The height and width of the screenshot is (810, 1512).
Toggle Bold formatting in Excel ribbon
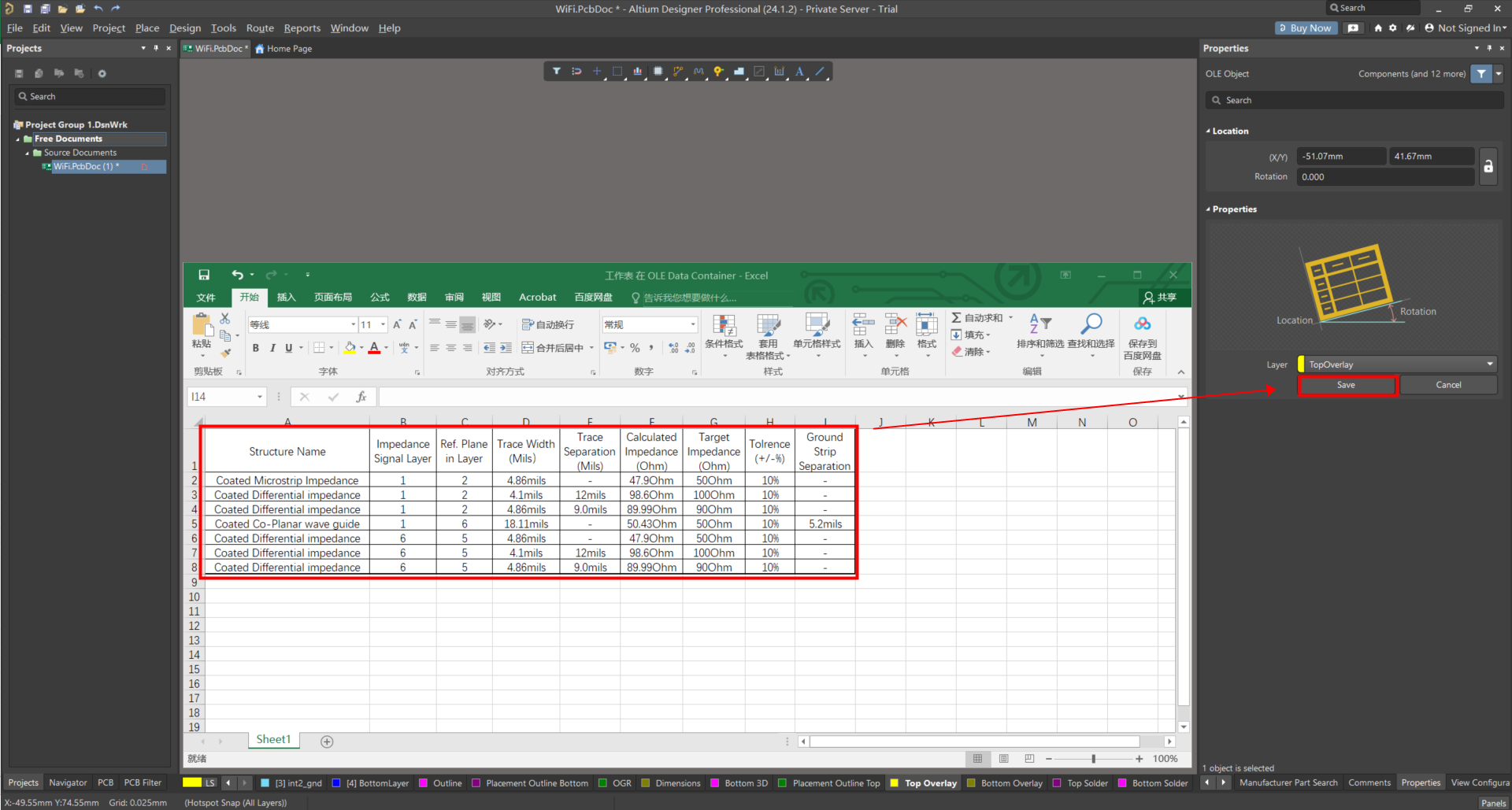coord(255,348)
